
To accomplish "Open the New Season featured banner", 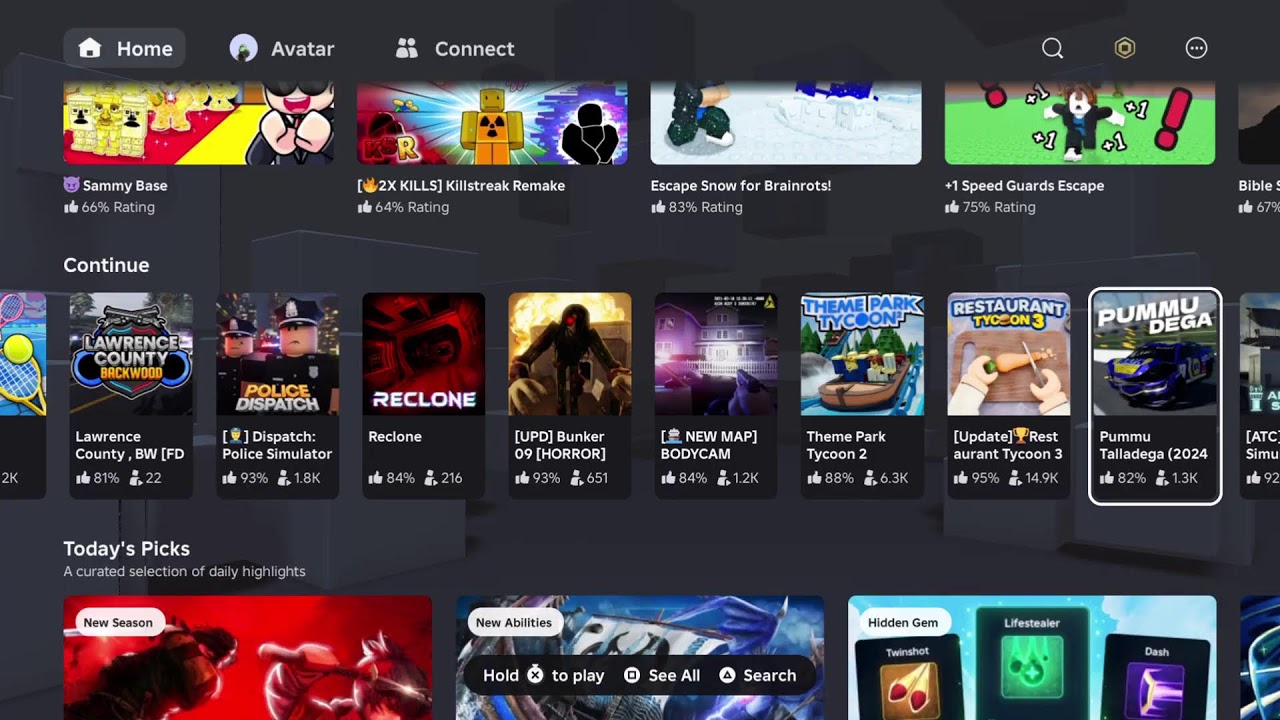I will point(248,658).
